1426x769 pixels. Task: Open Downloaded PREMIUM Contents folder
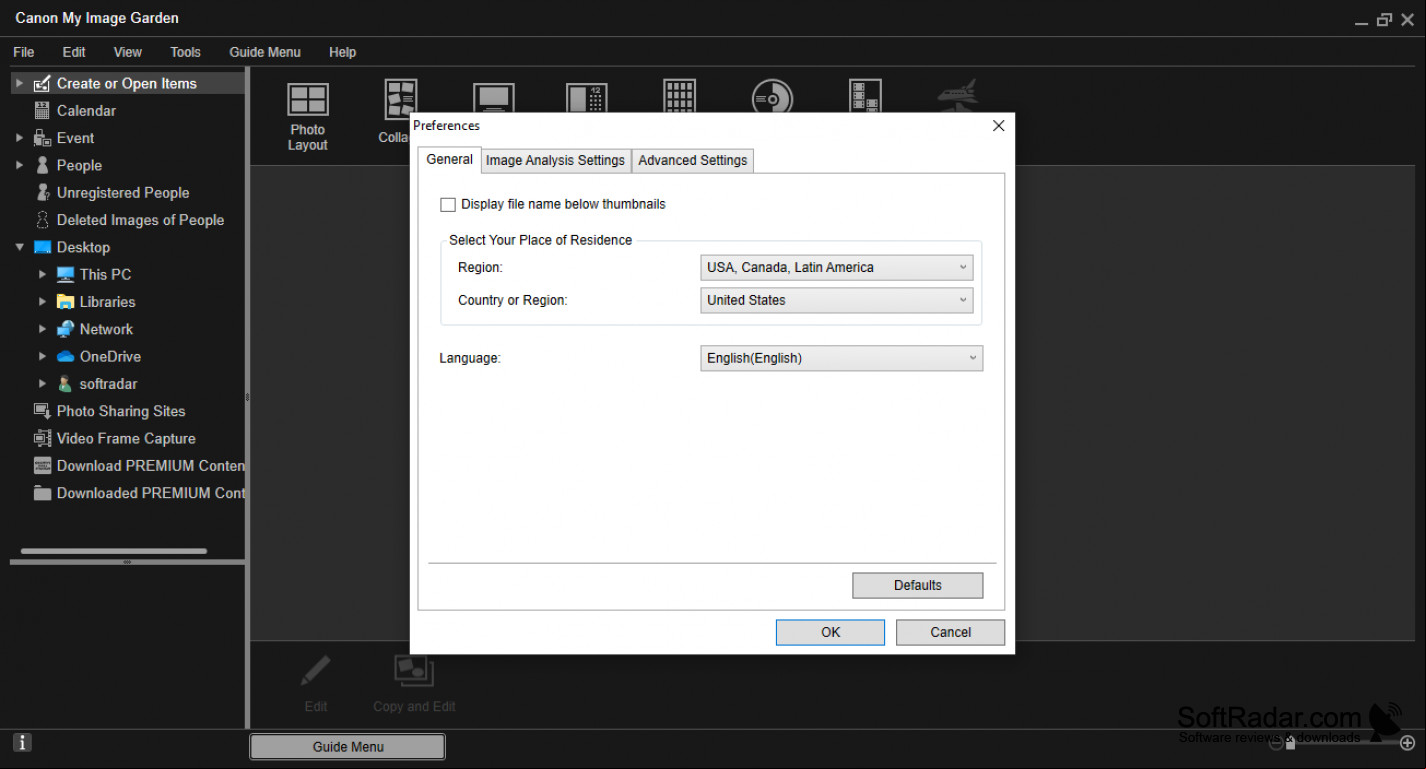pos(139,493)
